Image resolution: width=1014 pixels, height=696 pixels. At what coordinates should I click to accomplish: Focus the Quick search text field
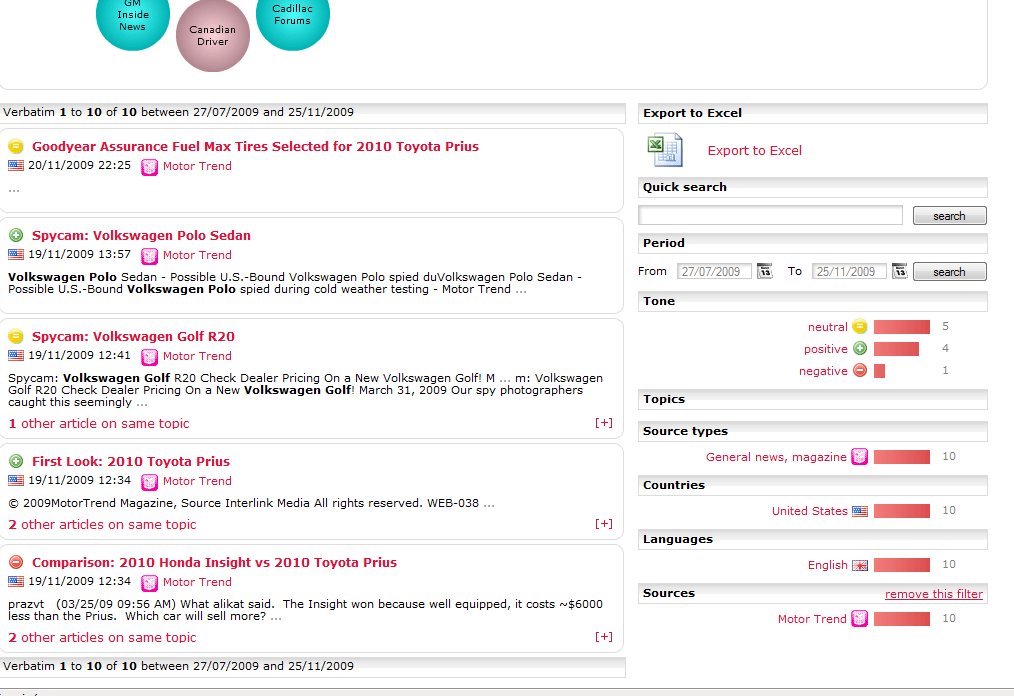tap(770, 215)
